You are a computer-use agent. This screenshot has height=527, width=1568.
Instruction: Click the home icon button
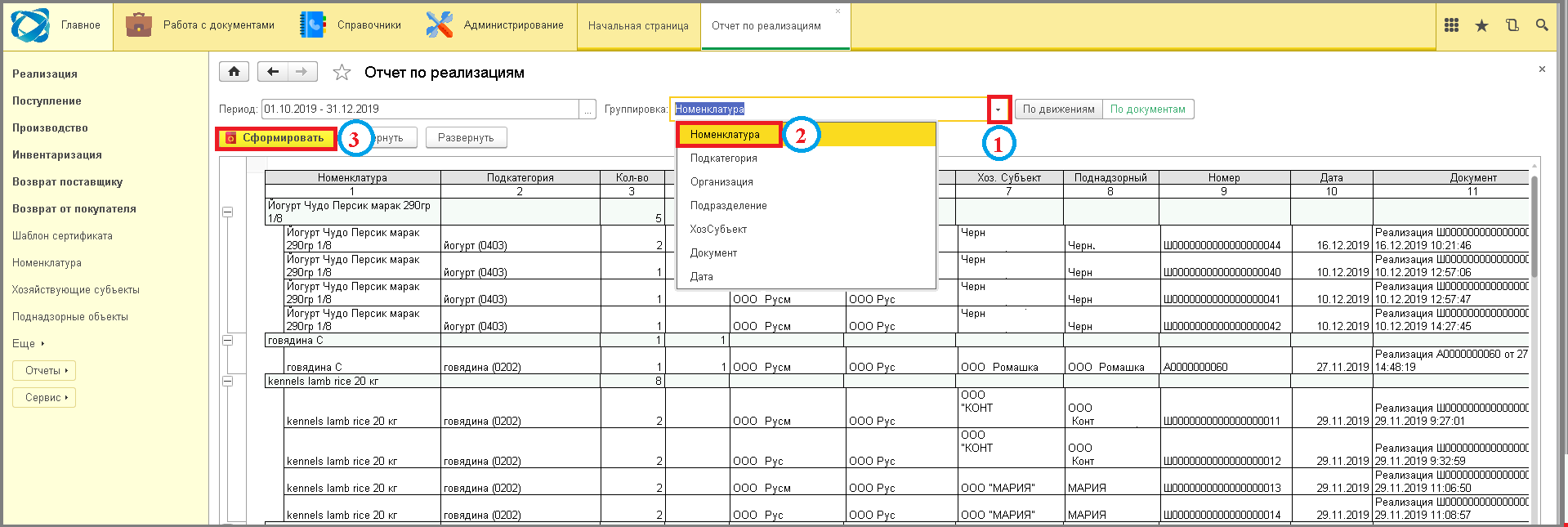(234, 72)
